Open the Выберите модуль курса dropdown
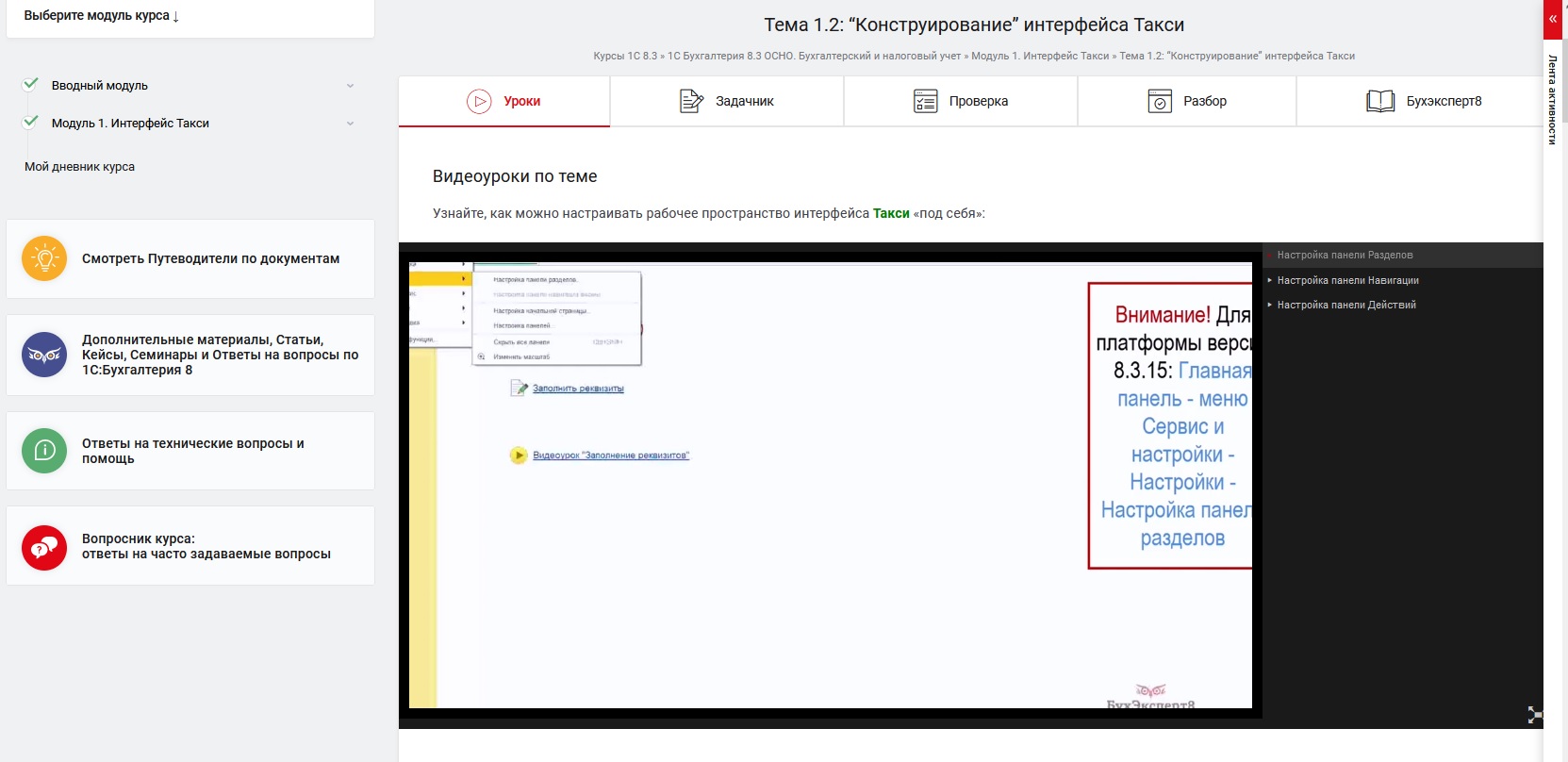1568x762 pixels. pyautogui.click(x=102, y=16)
